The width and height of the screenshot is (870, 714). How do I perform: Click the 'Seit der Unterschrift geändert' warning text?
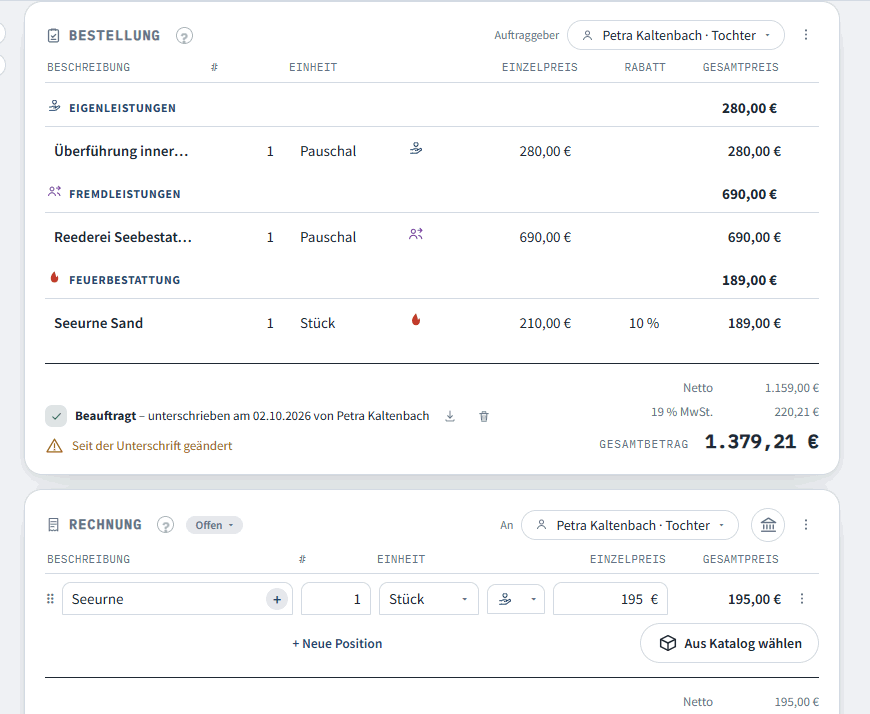[x=152, y=445]
